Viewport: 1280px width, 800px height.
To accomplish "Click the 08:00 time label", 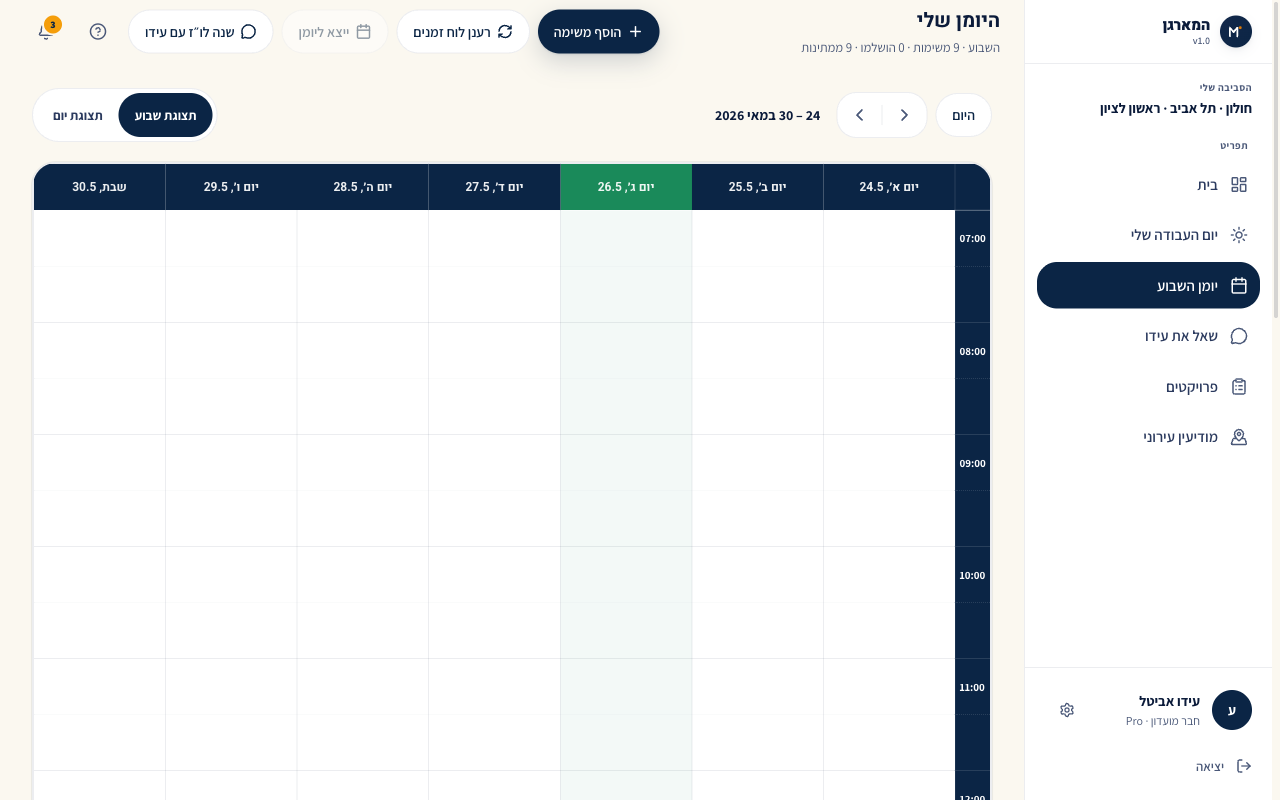I will click(972, 352).
